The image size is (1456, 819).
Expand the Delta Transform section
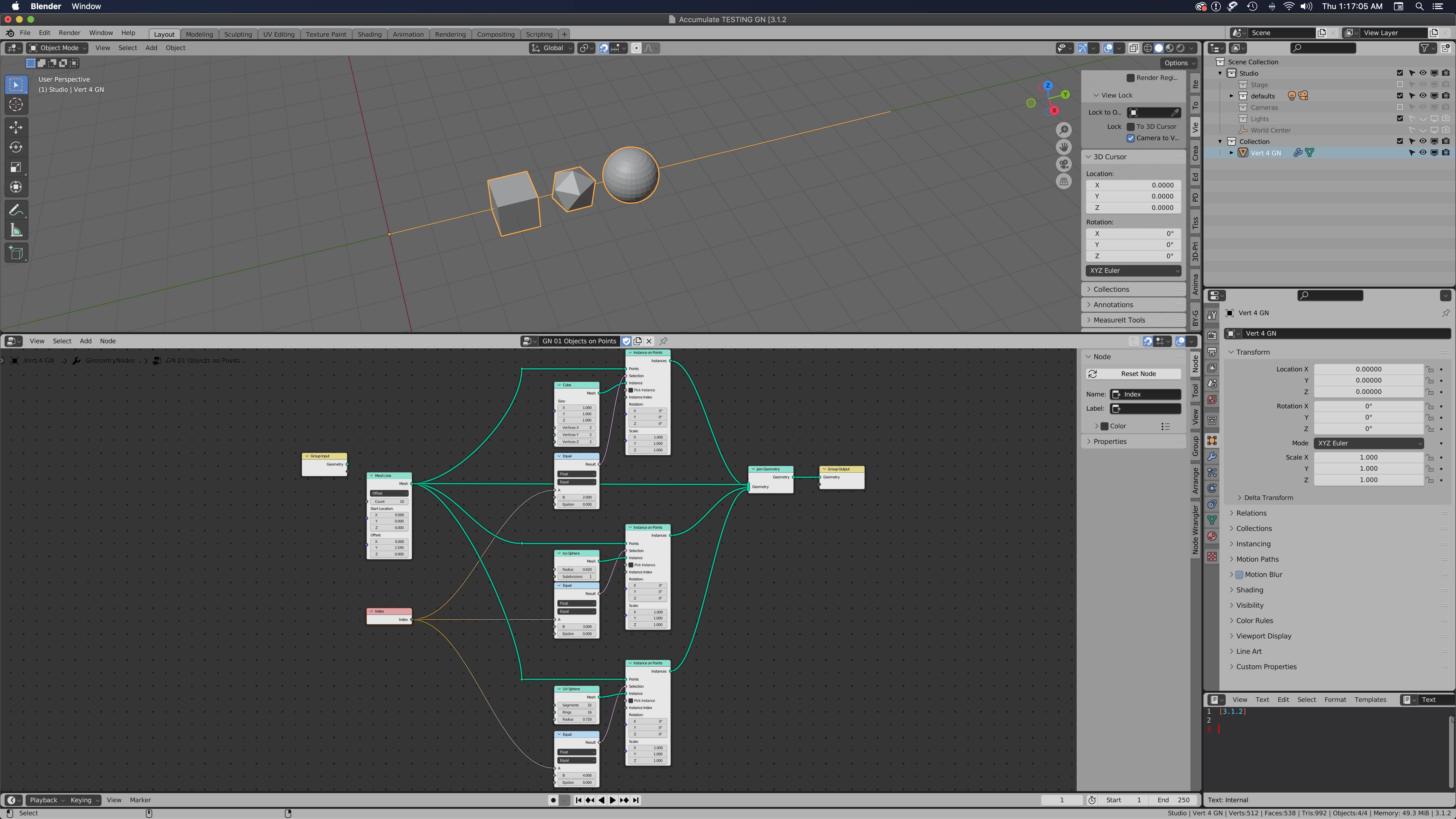tap(1268, 497)
